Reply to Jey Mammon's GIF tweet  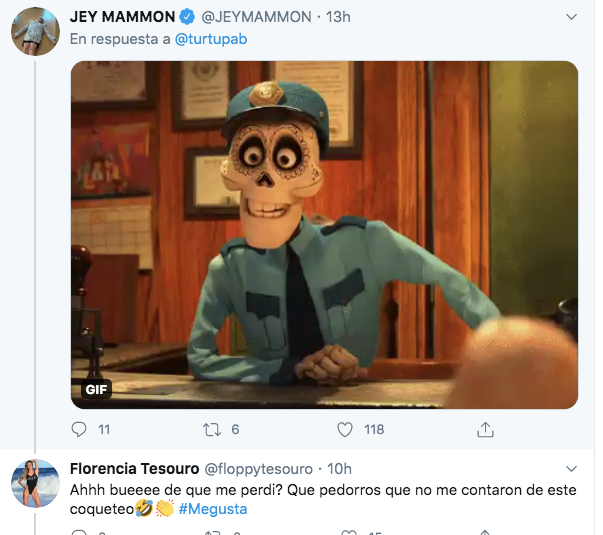79,429
